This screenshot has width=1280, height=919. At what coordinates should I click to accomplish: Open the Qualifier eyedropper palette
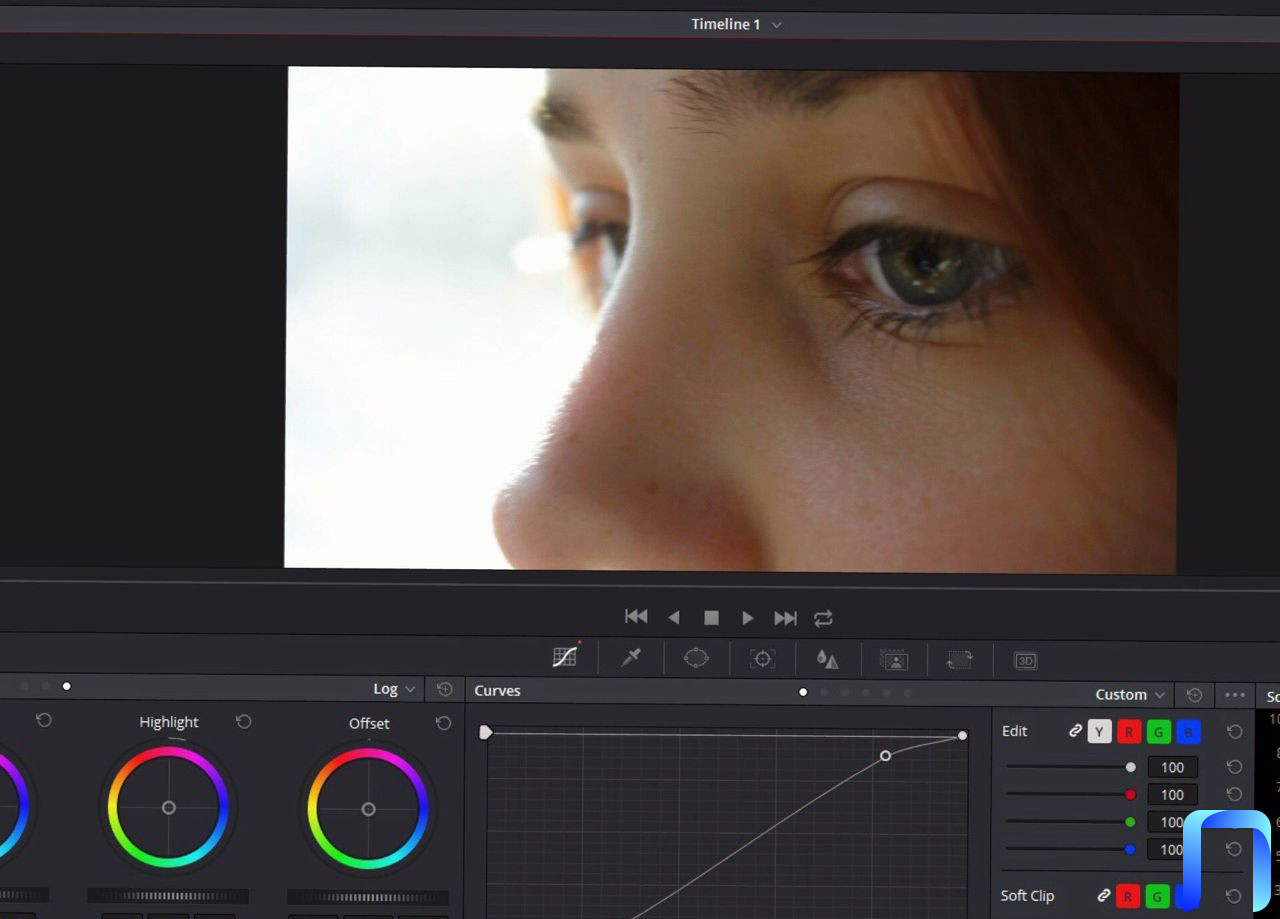[631, 658]
